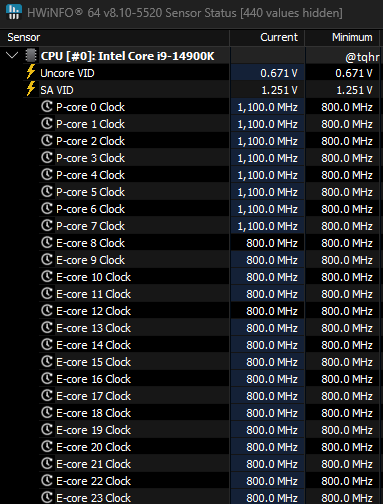383x504 pixels.
Task: Click the HWiNFO 64 Sensor Status title text
Action: pos(185,13)
